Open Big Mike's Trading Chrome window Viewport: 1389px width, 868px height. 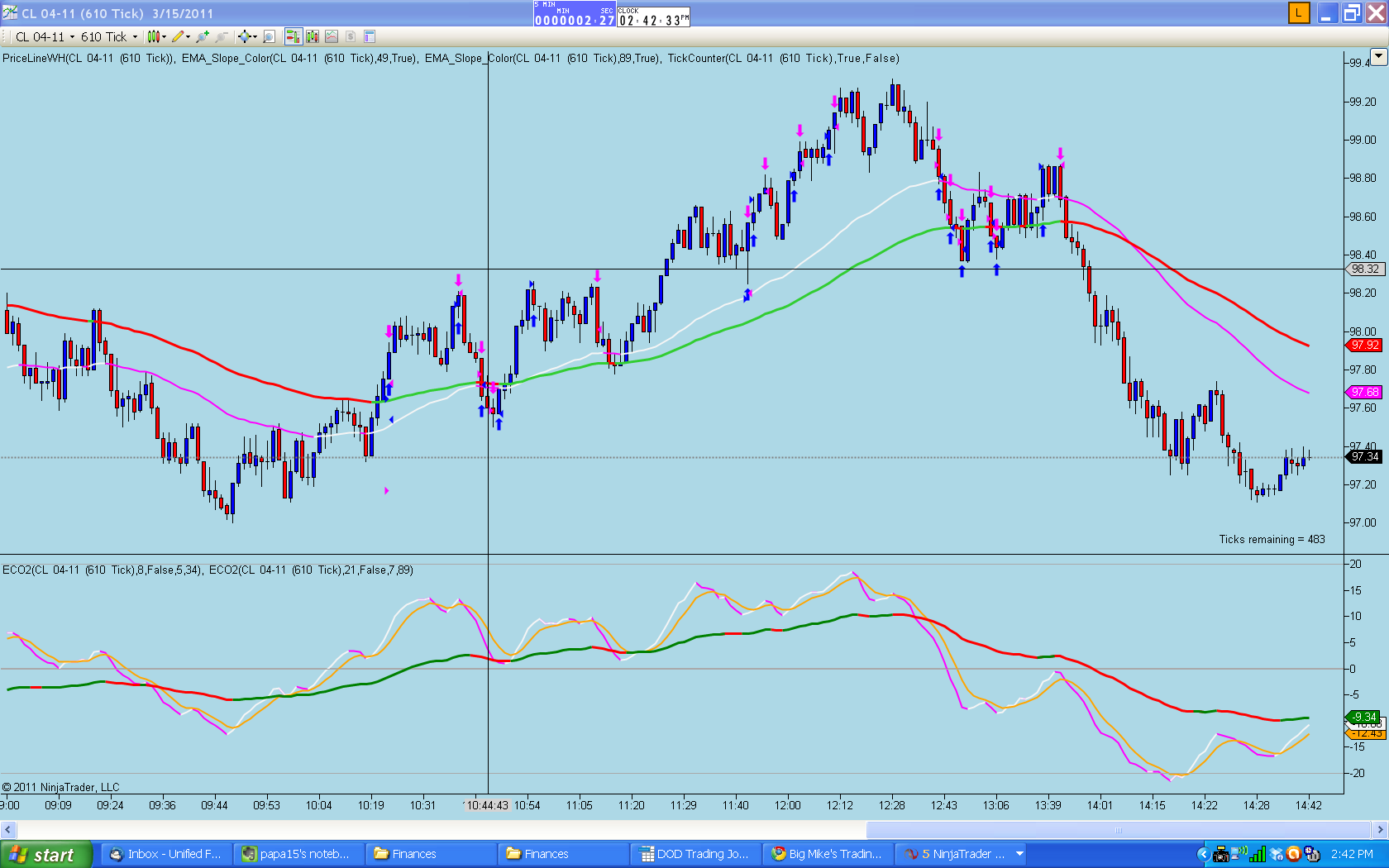[x=827, y=854]
